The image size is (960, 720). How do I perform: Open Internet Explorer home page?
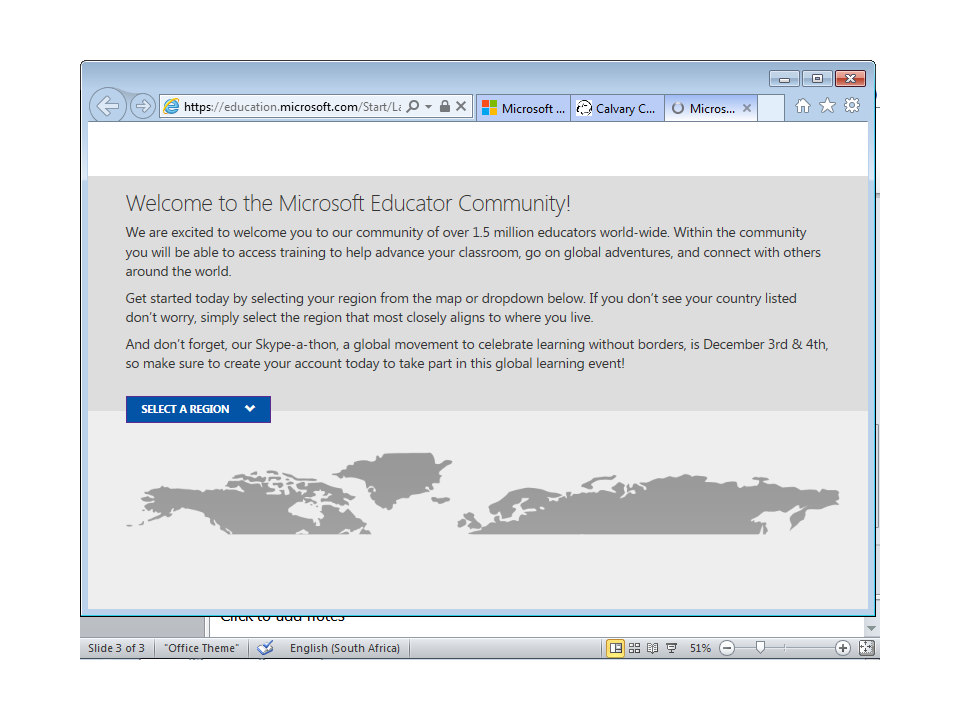803,105
